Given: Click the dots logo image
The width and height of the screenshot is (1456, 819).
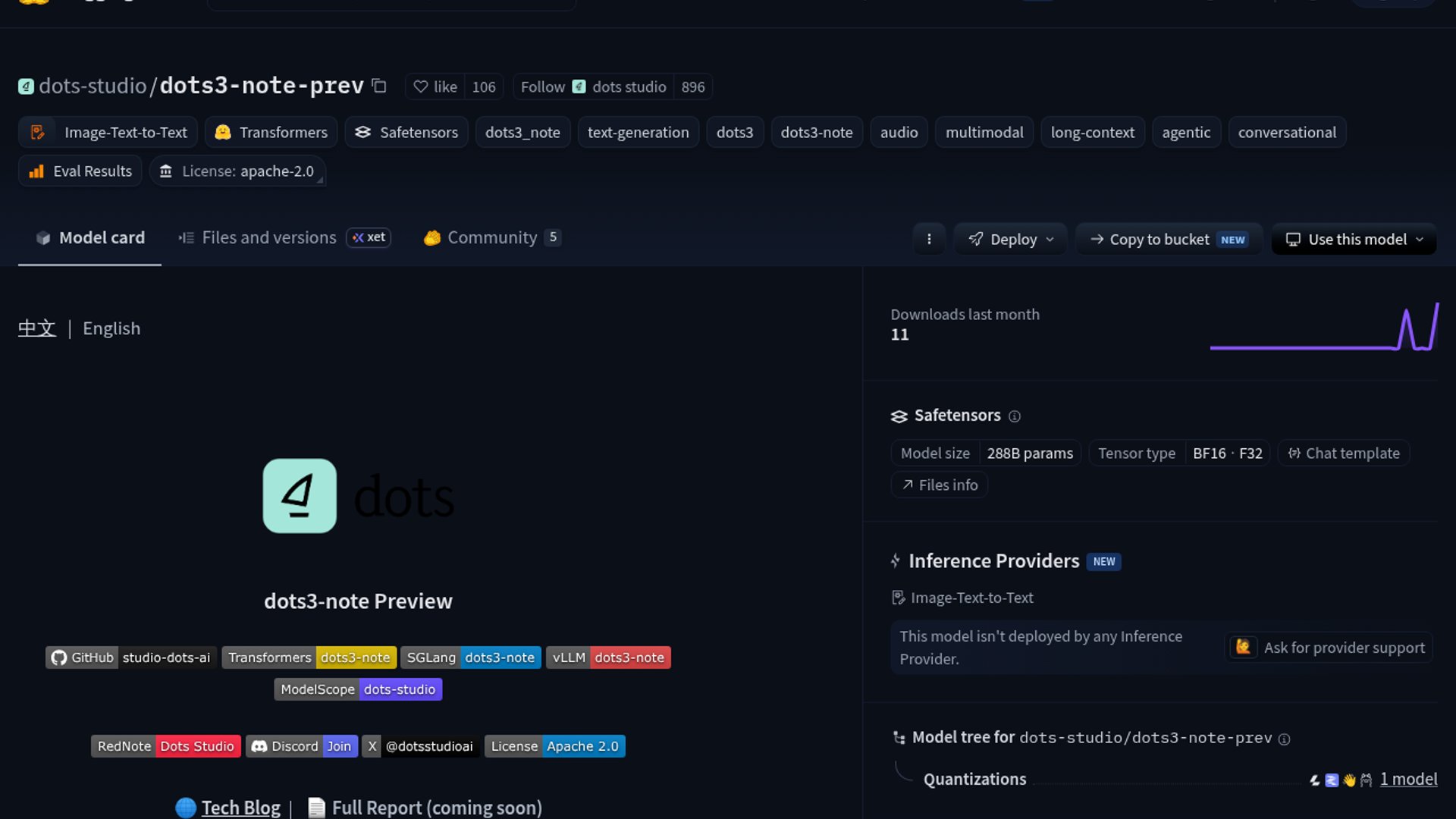Looking at the screenshot, I should [x=359, y=496].
